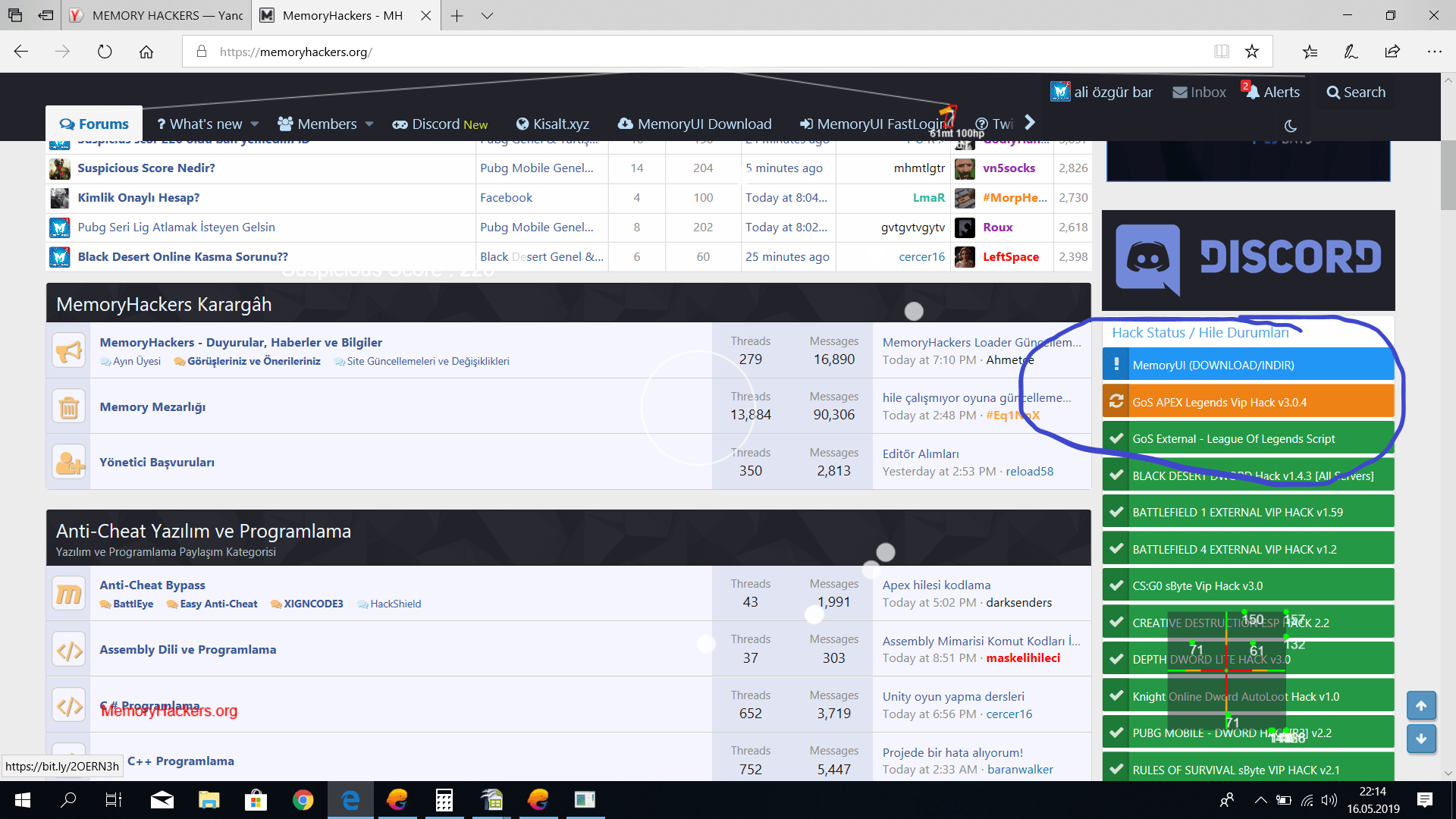
Task: Launch Google Chrome from the taskbar
Action: click(x=303, y=800)
